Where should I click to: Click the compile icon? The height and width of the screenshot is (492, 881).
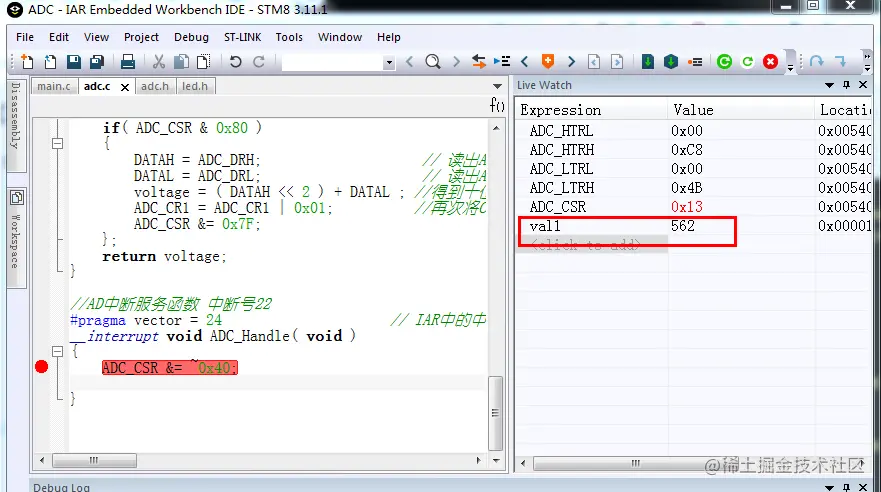(x=648, y=61)
